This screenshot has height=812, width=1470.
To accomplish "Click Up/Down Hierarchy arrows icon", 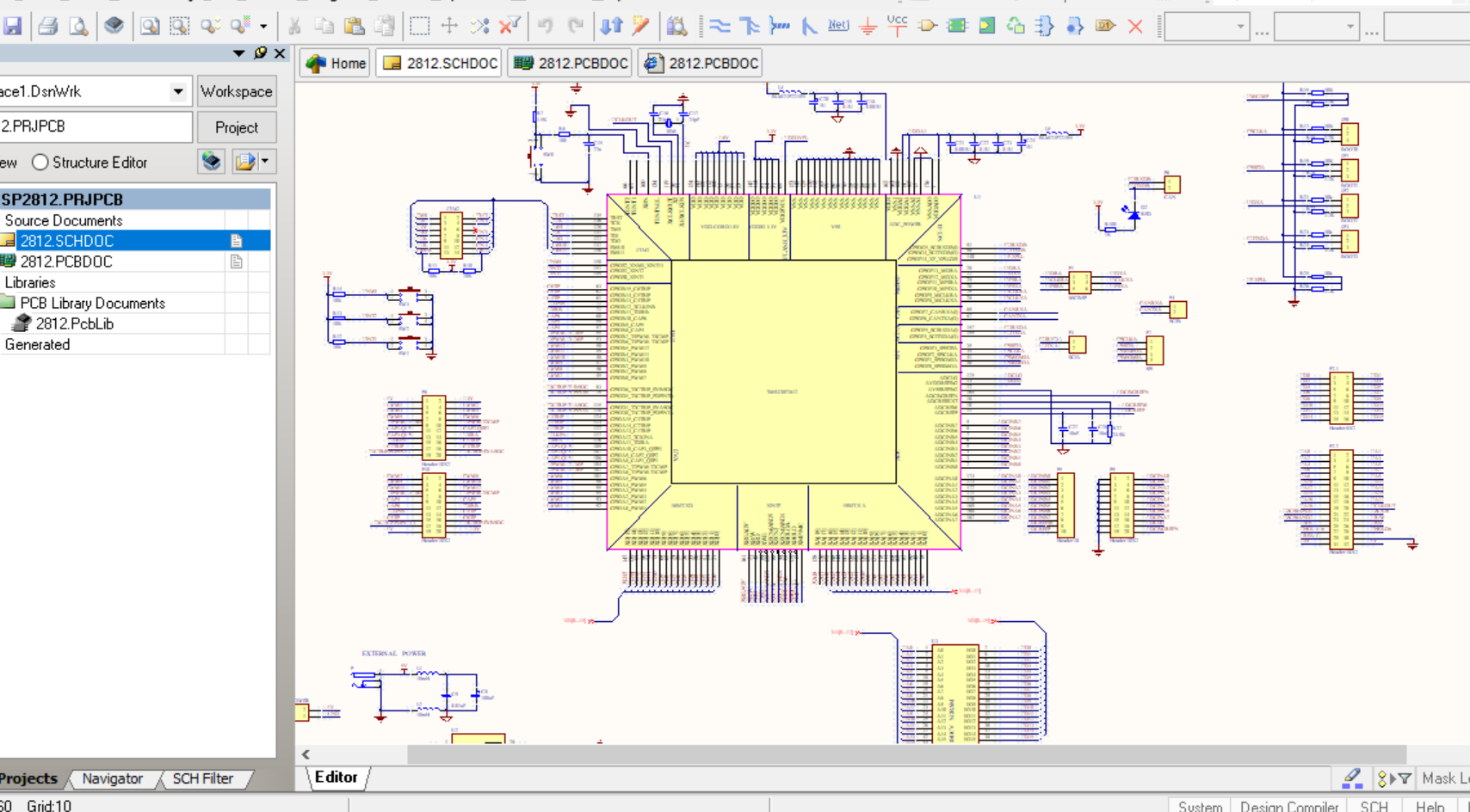I will [611, 26].
